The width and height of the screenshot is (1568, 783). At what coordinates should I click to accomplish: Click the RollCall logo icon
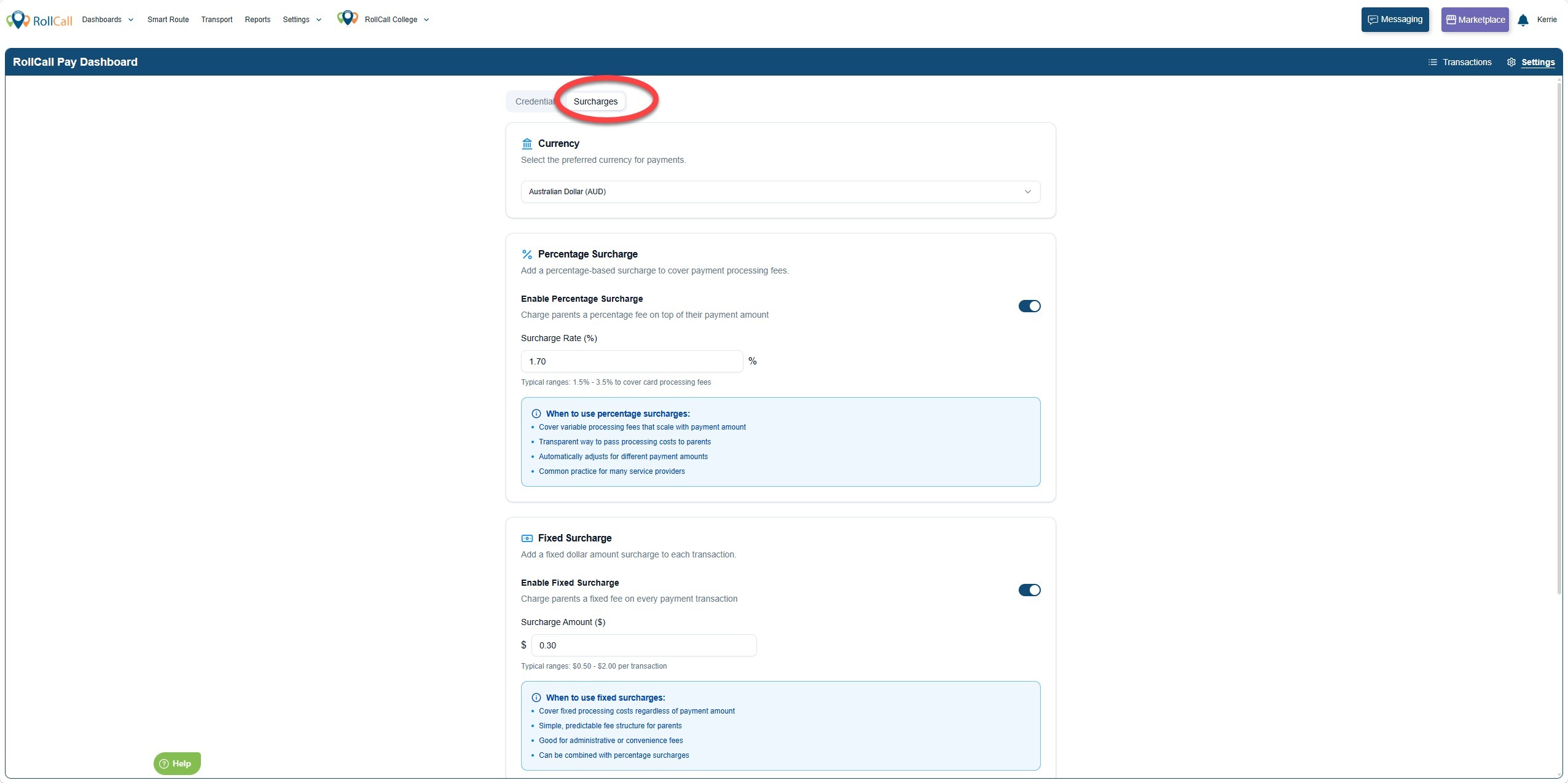18,20
